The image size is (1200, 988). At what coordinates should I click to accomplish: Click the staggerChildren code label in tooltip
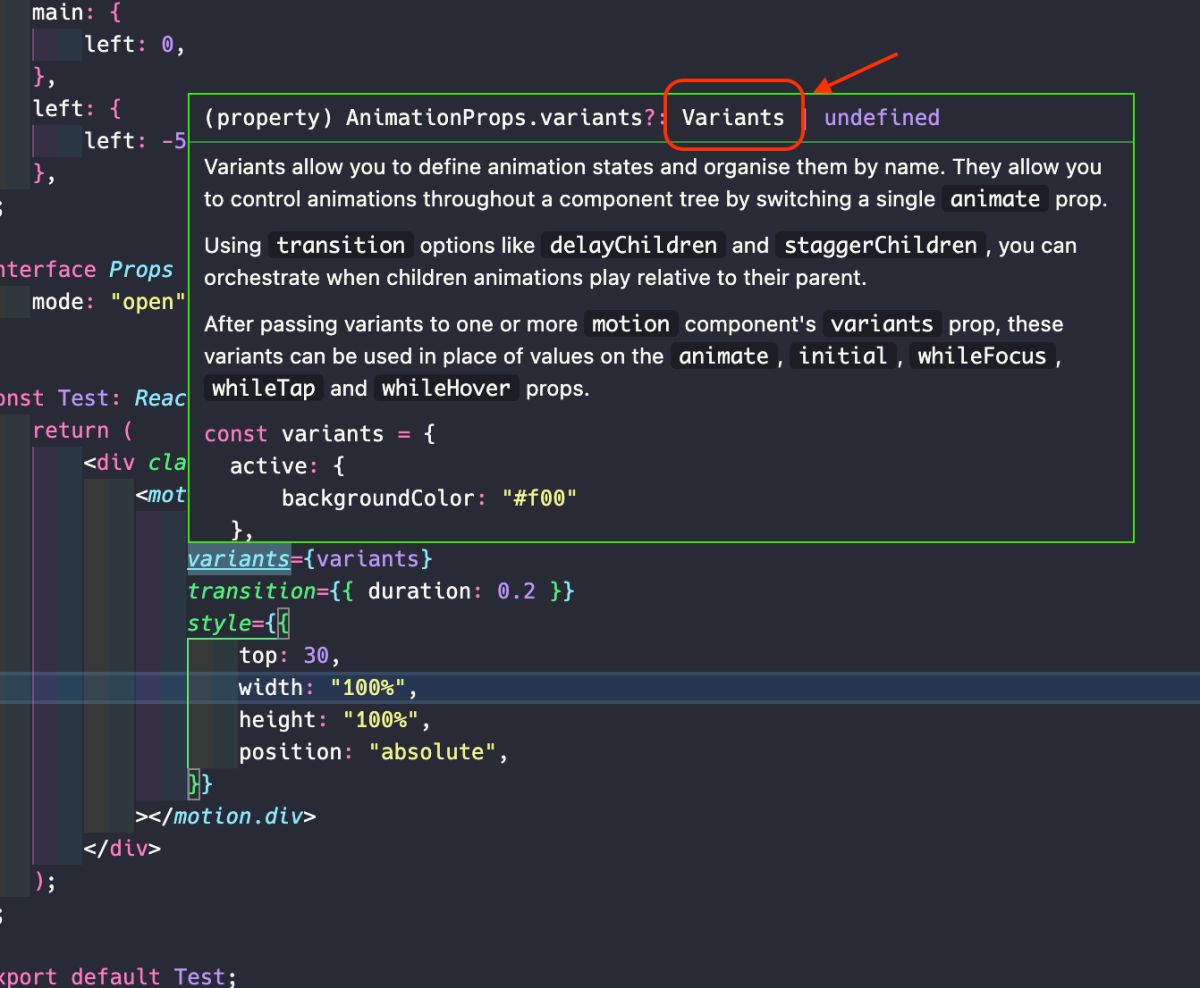(x=880, y=245)
